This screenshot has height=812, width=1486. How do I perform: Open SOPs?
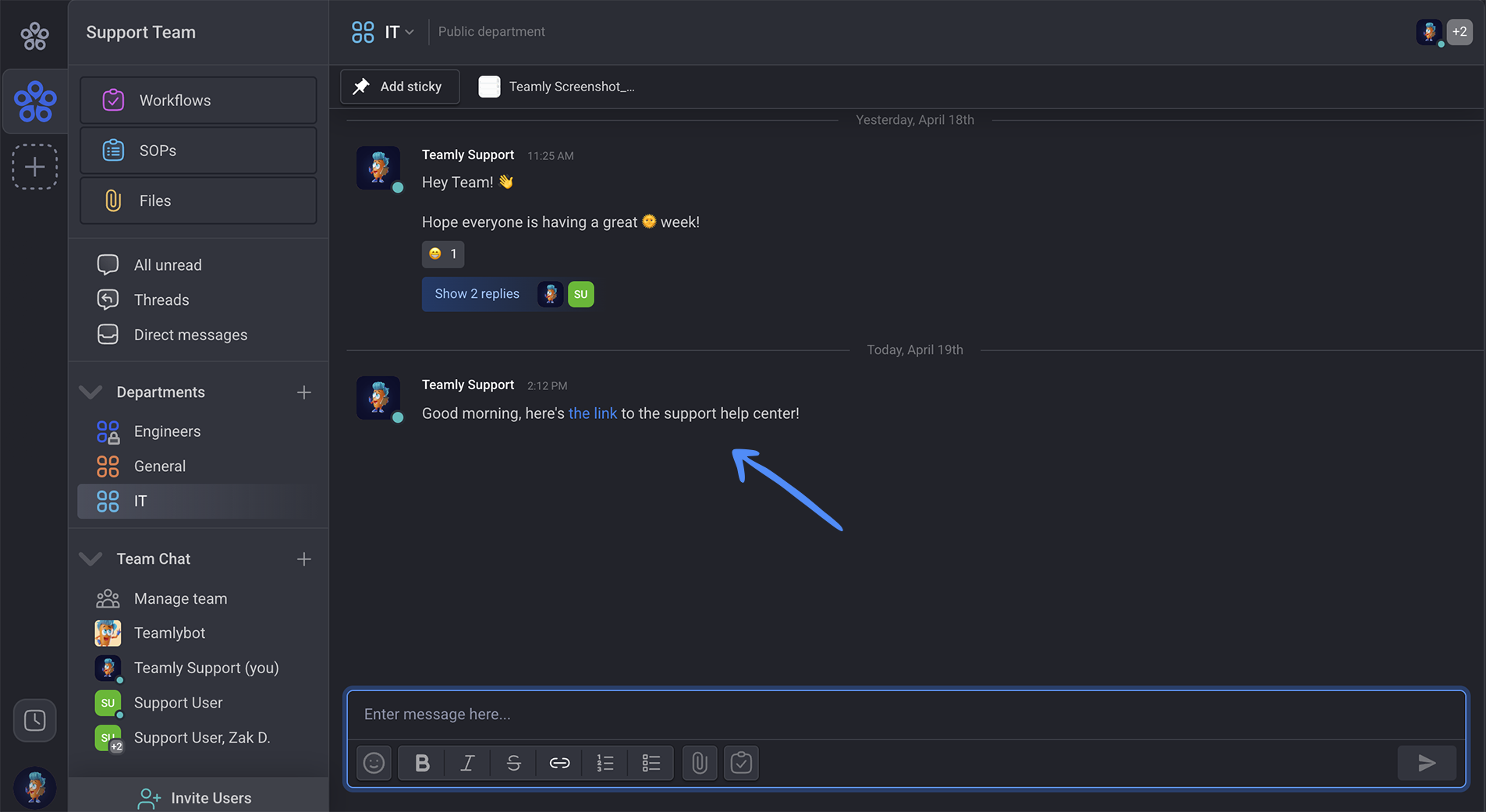point(198,150)
